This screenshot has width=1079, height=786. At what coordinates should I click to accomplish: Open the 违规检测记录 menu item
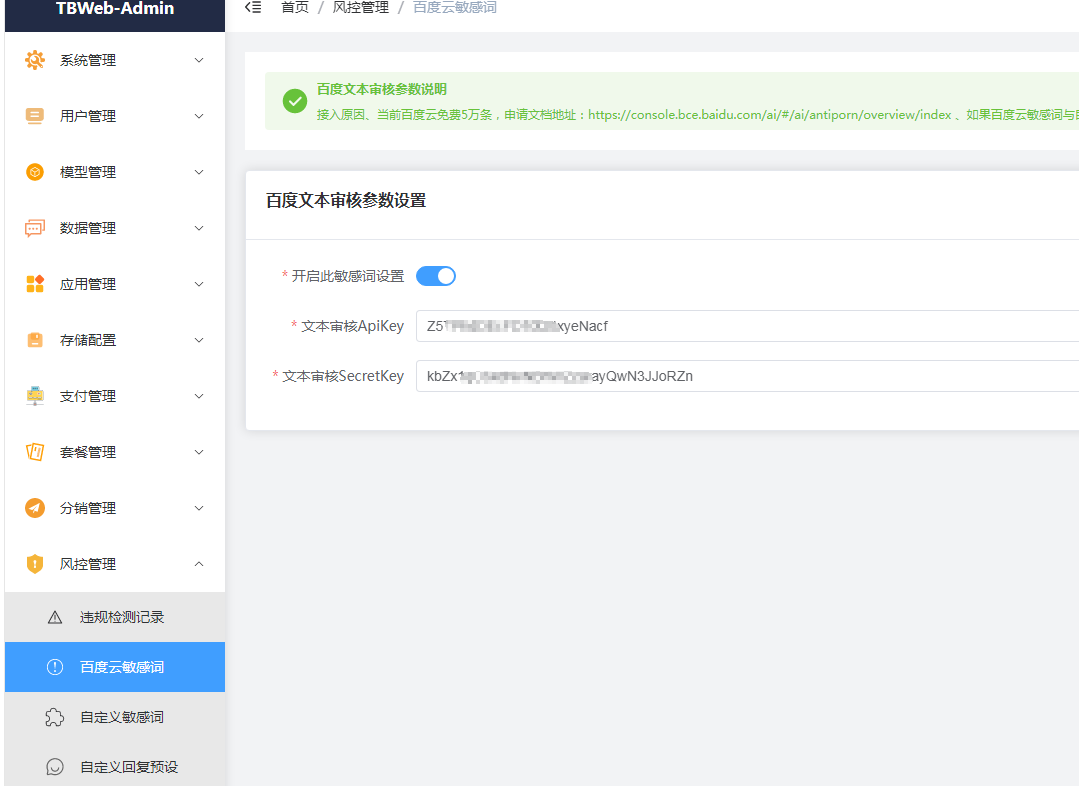click(x=115, y=617)
